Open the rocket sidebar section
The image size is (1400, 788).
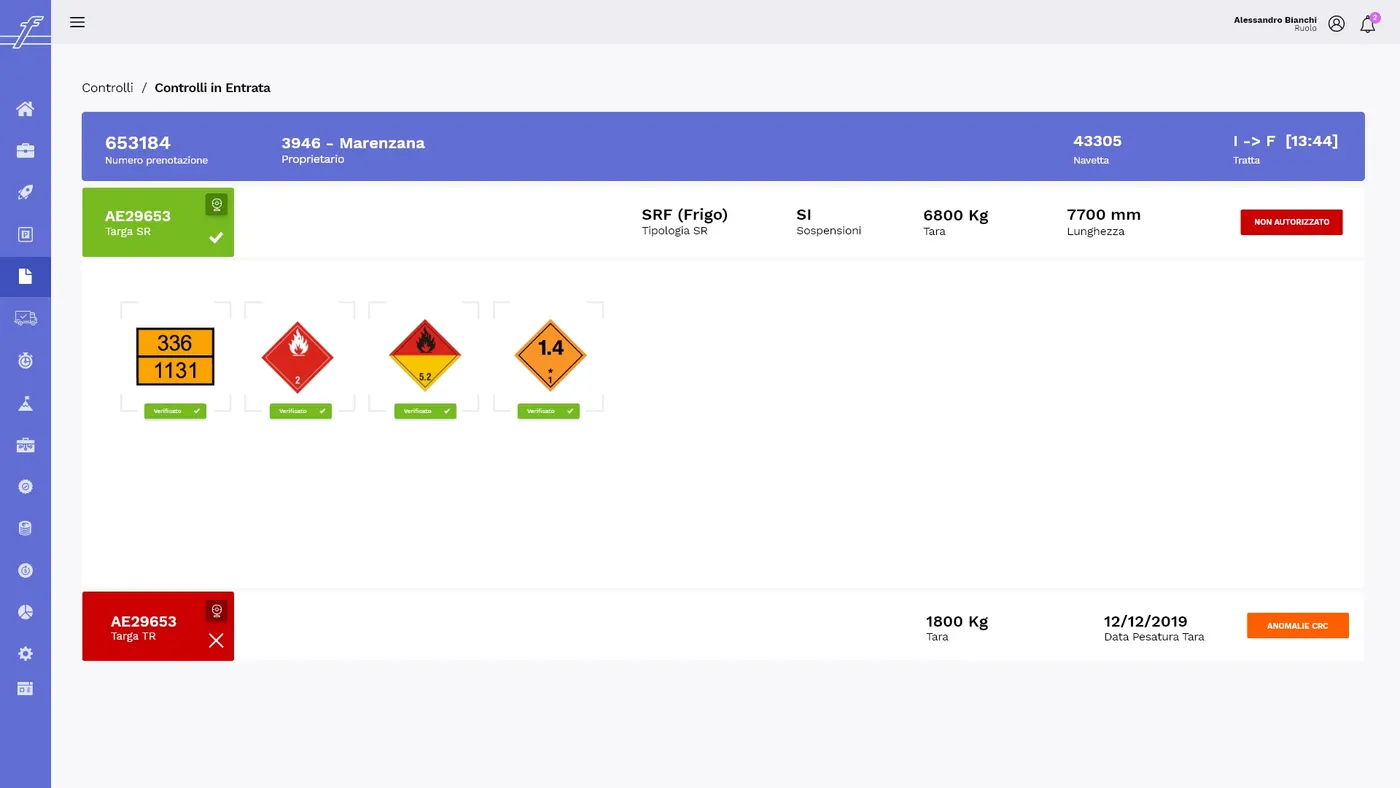click(25, 193)
